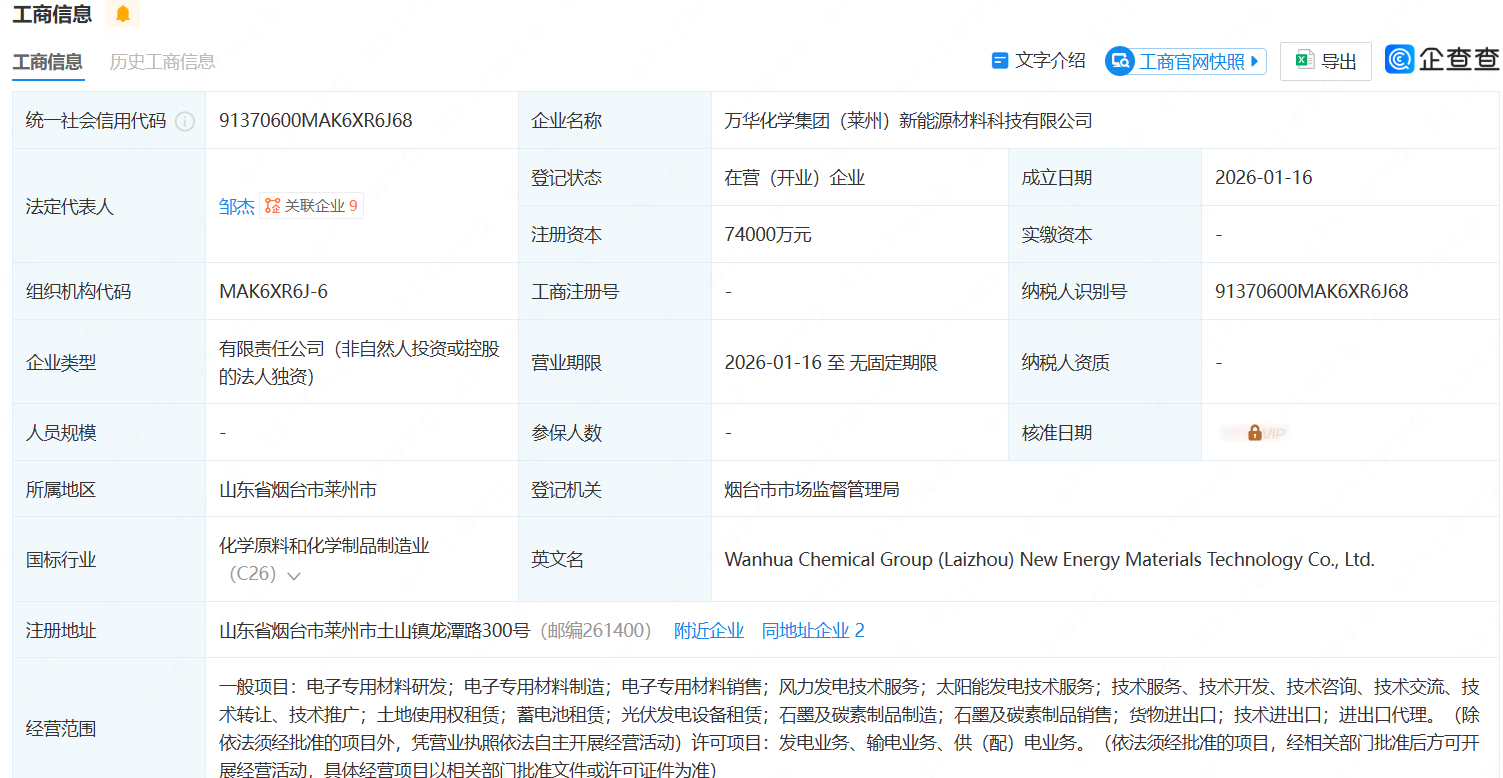Open the 文字介绍 text view
1503x778 pixels.
(1038, 61)
